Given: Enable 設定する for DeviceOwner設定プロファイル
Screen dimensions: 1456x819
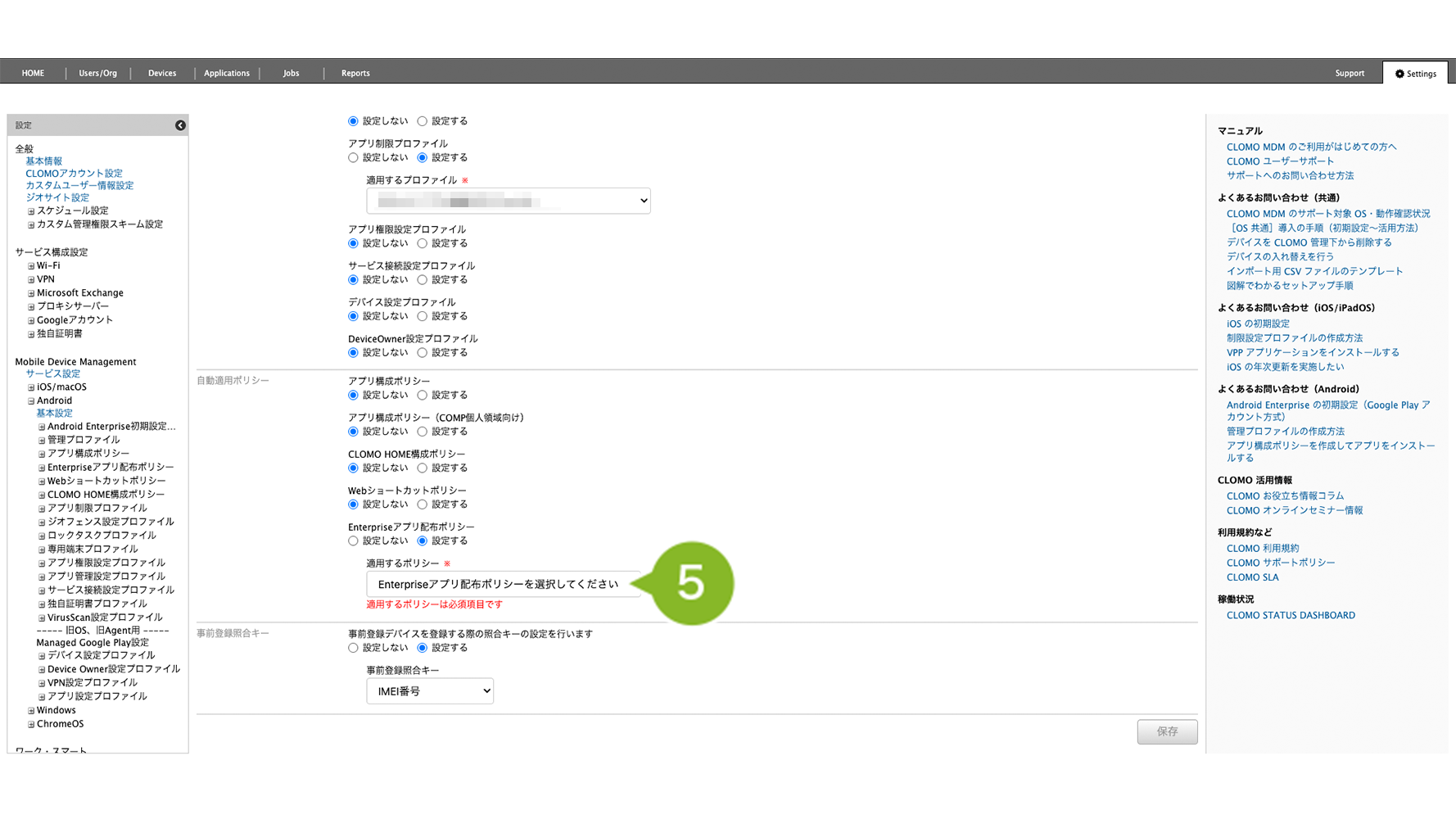Looking at the screenshot, I should 423,353.
